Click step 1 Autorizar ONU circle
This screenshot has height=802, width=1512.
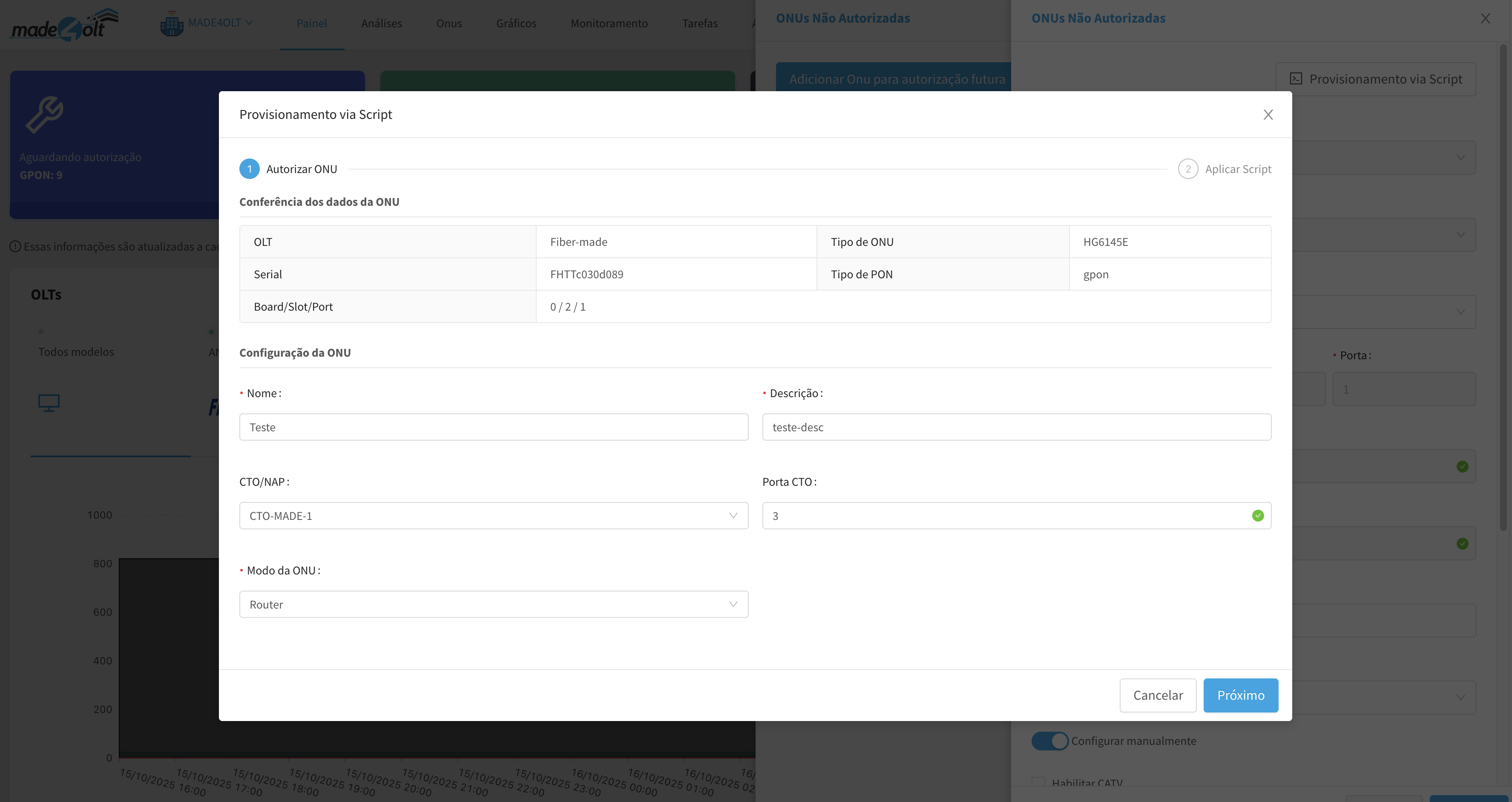coord(250,169)
